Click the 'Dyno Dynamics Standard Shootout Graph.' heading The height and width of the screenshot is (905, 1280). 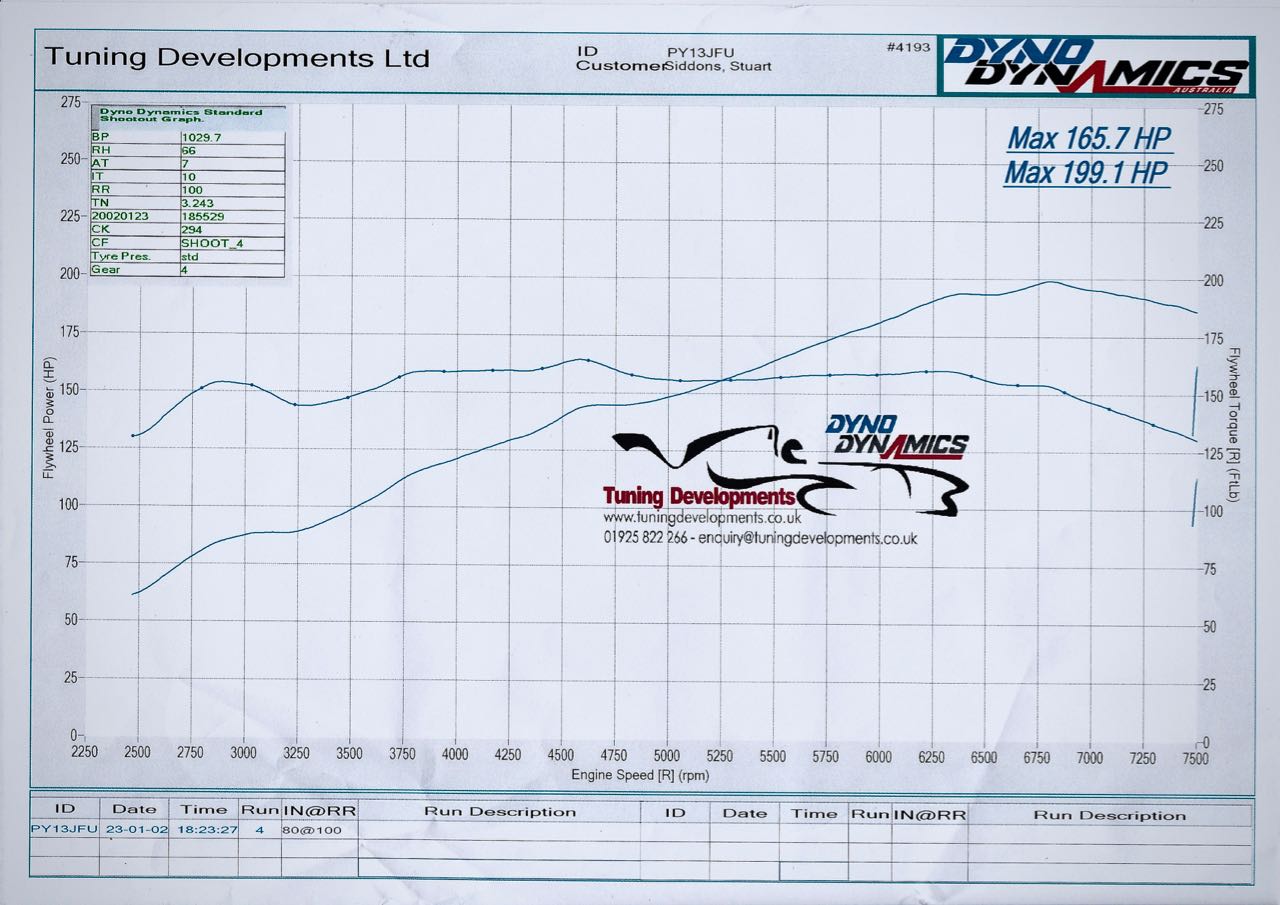(180, 115)
